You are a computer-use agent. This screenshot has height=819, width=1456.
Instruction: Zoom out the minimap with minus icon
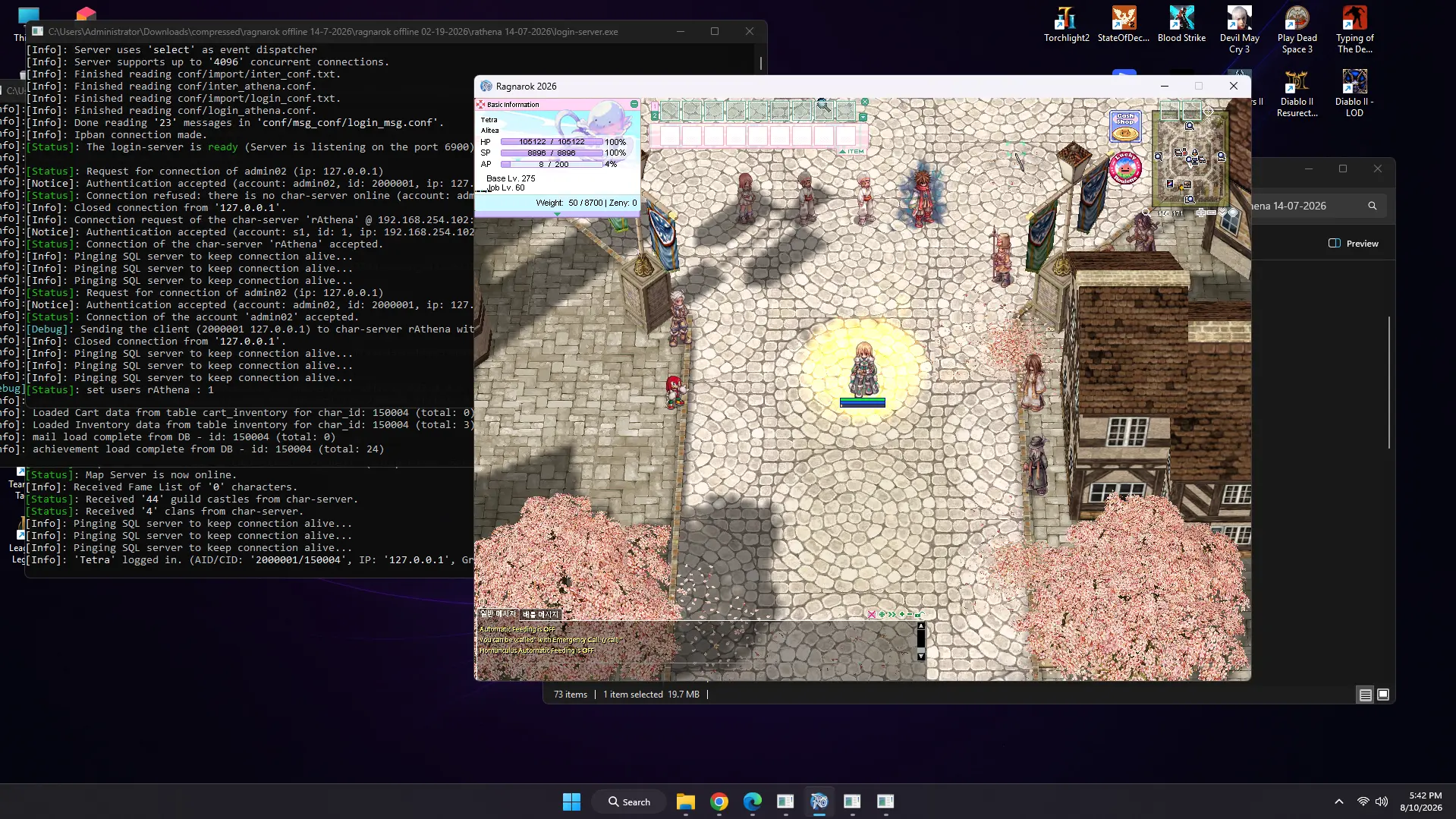coord(1212,213)
